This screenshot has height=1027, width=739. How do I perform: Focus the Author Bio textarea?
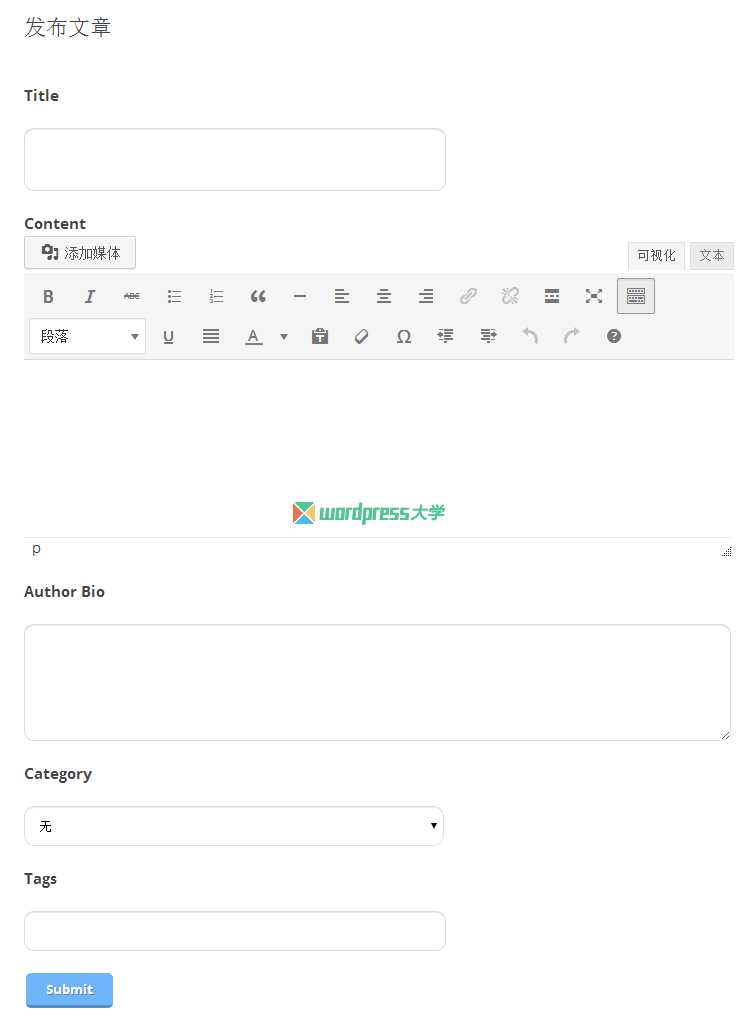377,682
